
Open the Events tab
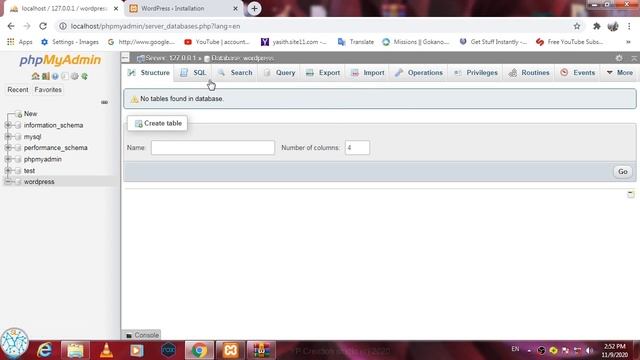click(578, 73)
